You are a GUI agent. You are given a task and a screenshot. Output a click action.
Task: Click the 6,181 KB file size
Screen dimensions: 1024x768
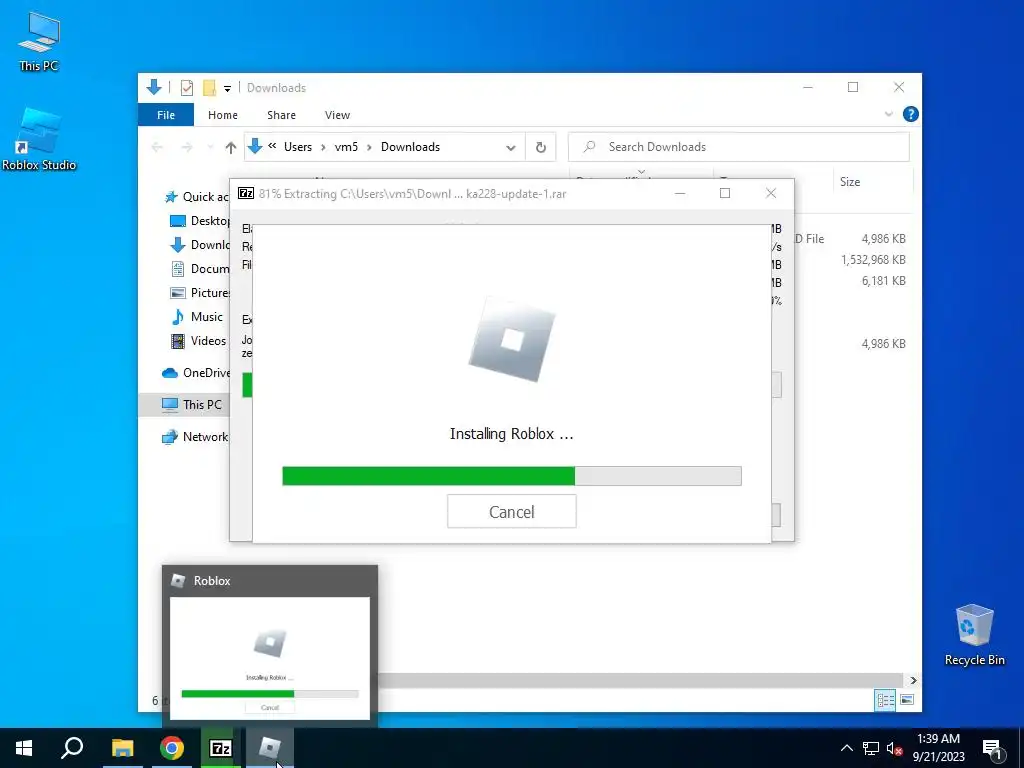884,281
